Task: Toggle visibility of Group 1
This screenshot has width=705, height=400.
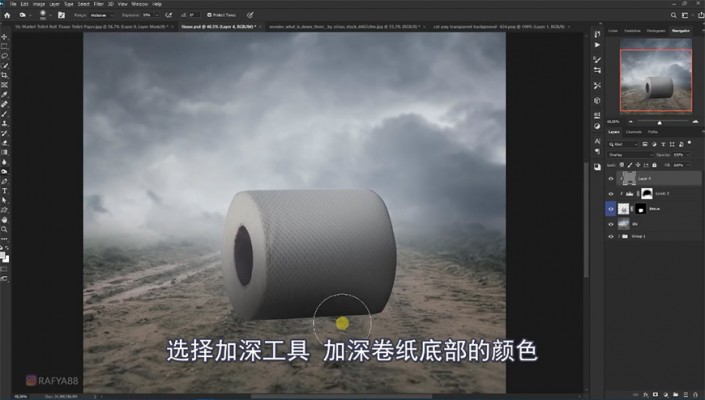Action: point(611,236)
